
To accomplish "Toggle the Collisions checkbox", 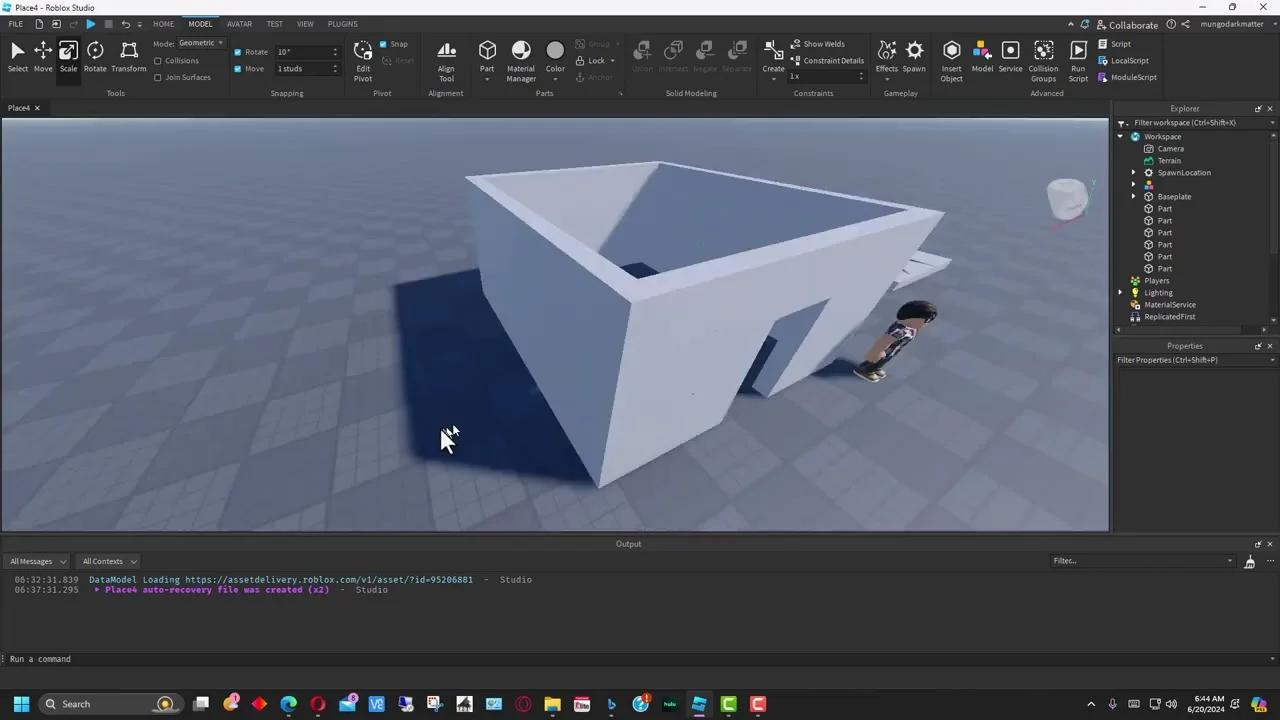I will coord(157,61).
